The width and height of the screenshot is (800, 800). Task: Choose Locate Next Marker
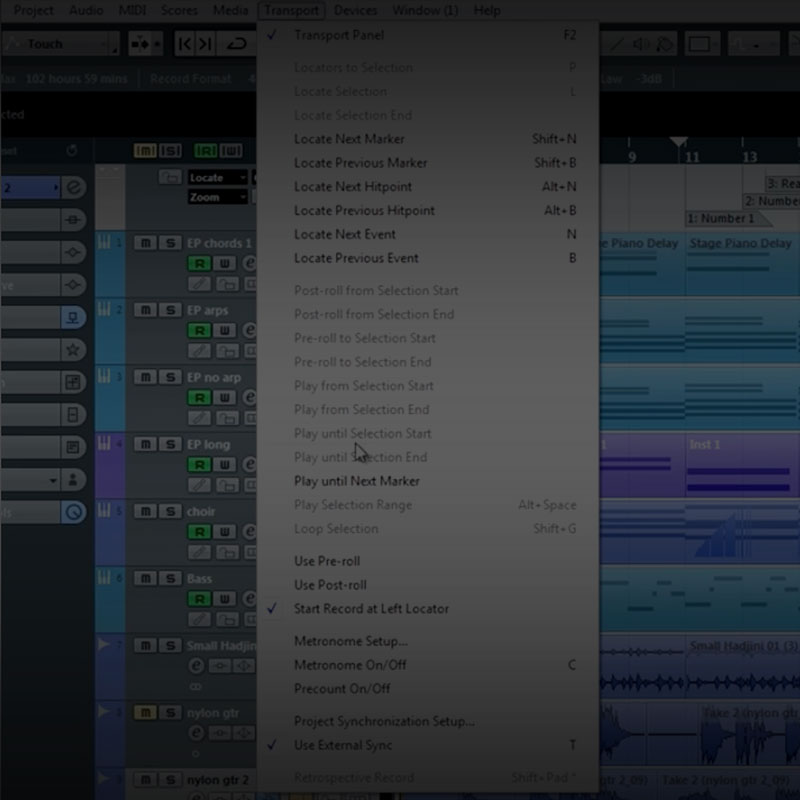pos(428,139)
